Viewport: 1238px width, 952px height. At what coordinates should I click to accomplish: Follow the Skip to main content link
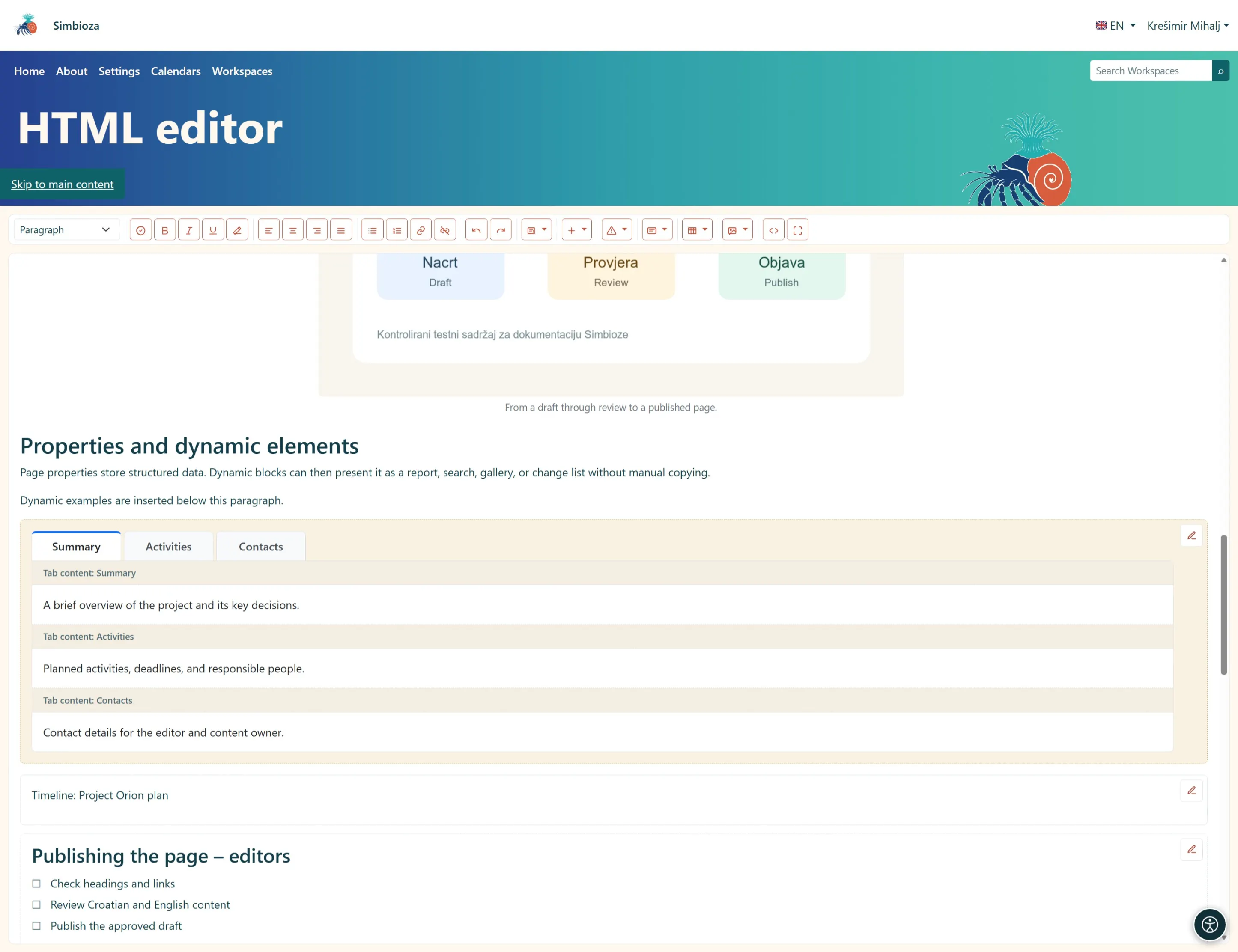(63, 184)
